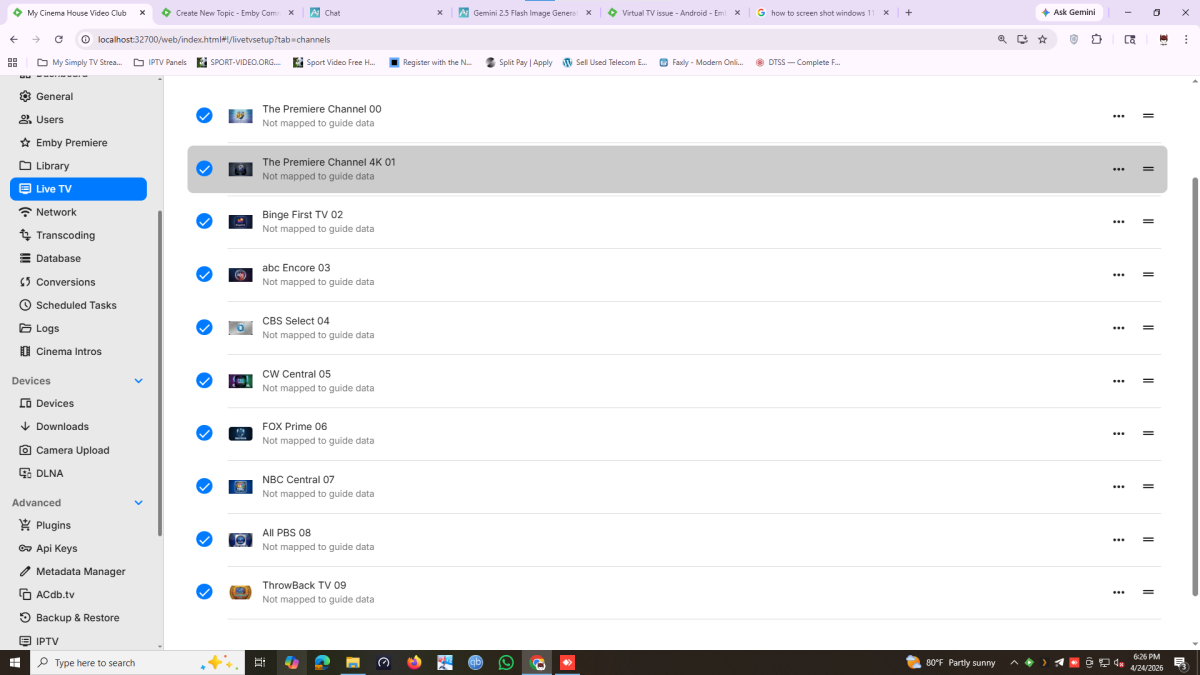Switch to Virtual TV issue browser tab
This screenshot has width=1200, height=675.
click(673, 13)
